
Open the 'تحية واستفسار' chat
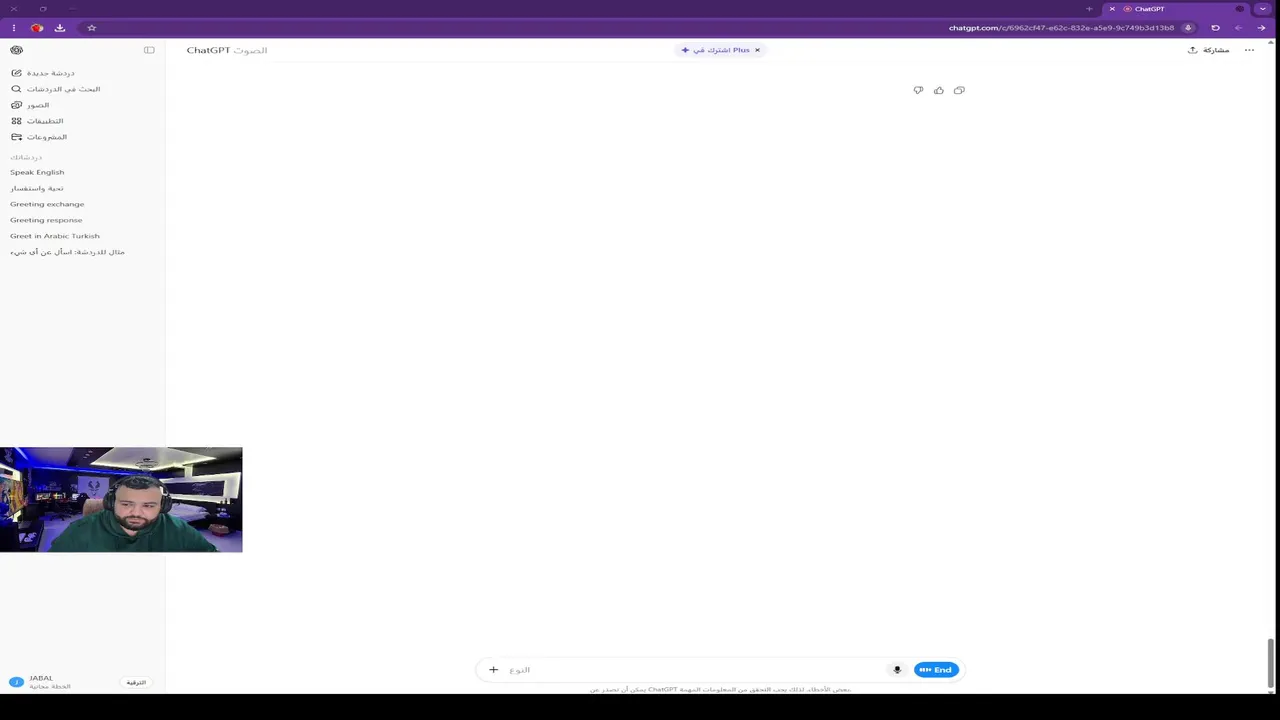coord(37,188)
